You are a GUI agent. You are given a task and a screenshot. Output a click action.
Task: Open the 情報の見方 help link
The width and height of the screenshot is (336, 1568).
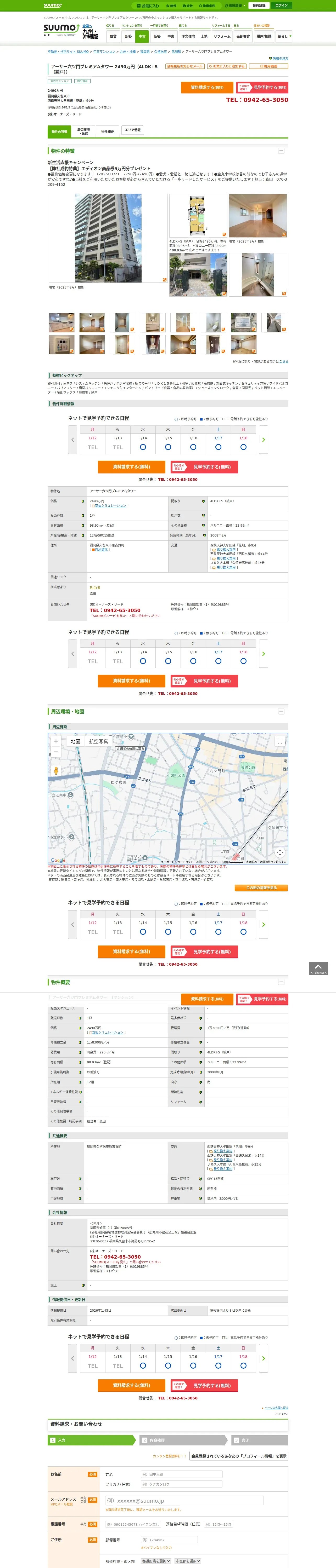click(280, 59)
